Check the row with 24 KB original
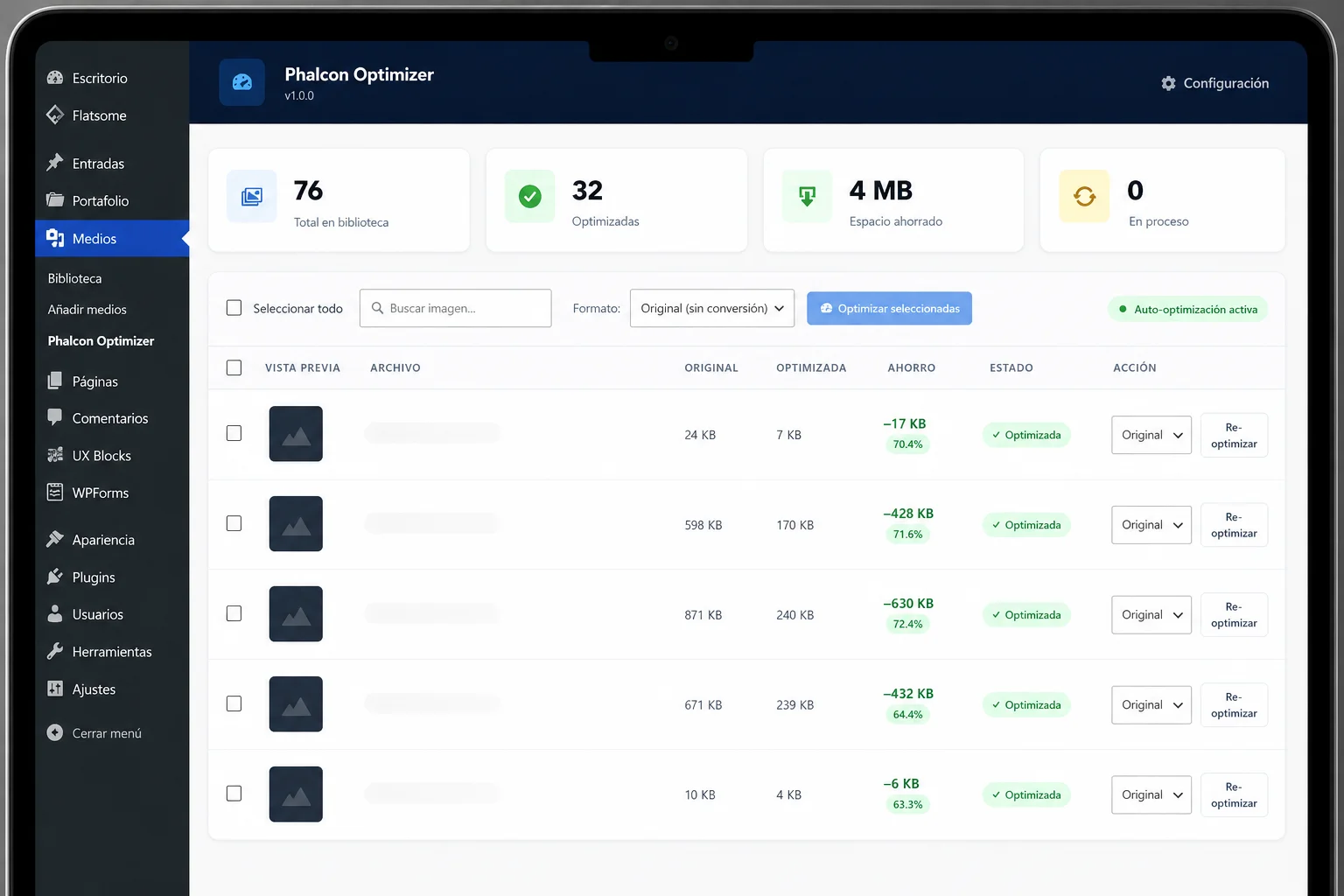Screen dimensions: 1344x896 click(234, 433)
